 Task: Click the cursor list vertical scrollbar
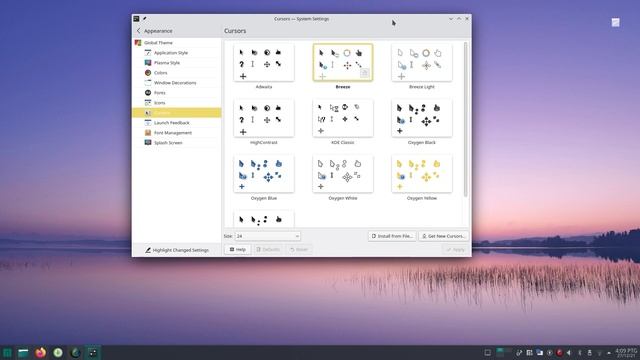pyautogui.click(x=465, y=119)
